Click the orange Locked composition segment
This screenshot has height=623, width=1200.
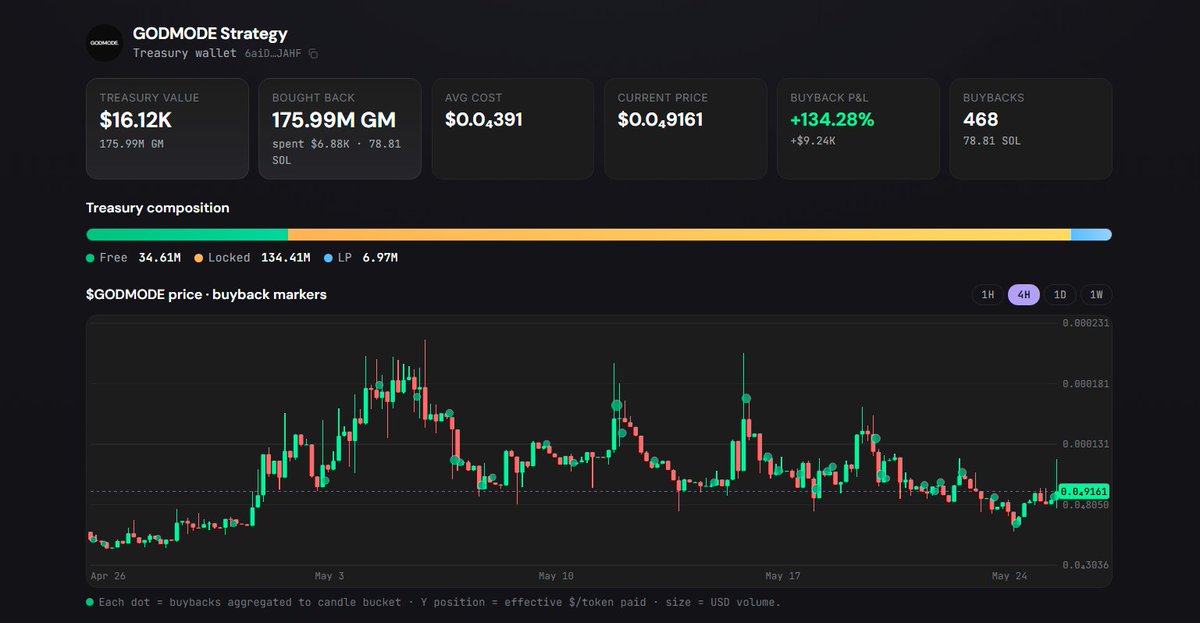tap(679, 235)
